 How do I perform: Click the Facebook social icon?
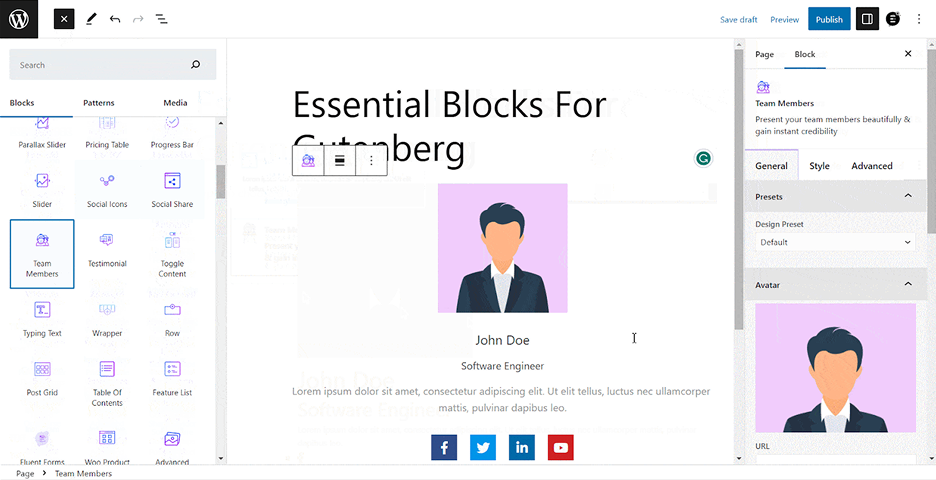444,448
